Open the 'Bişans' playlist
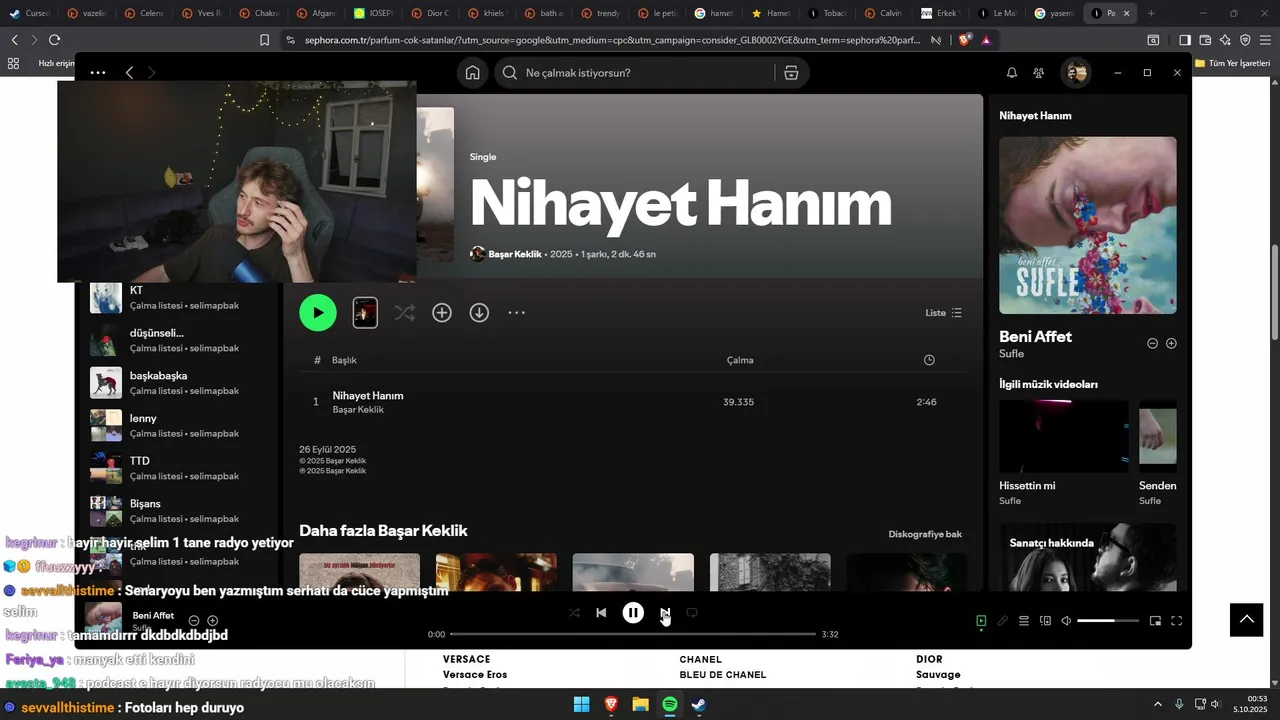 (x=180, y=511)
